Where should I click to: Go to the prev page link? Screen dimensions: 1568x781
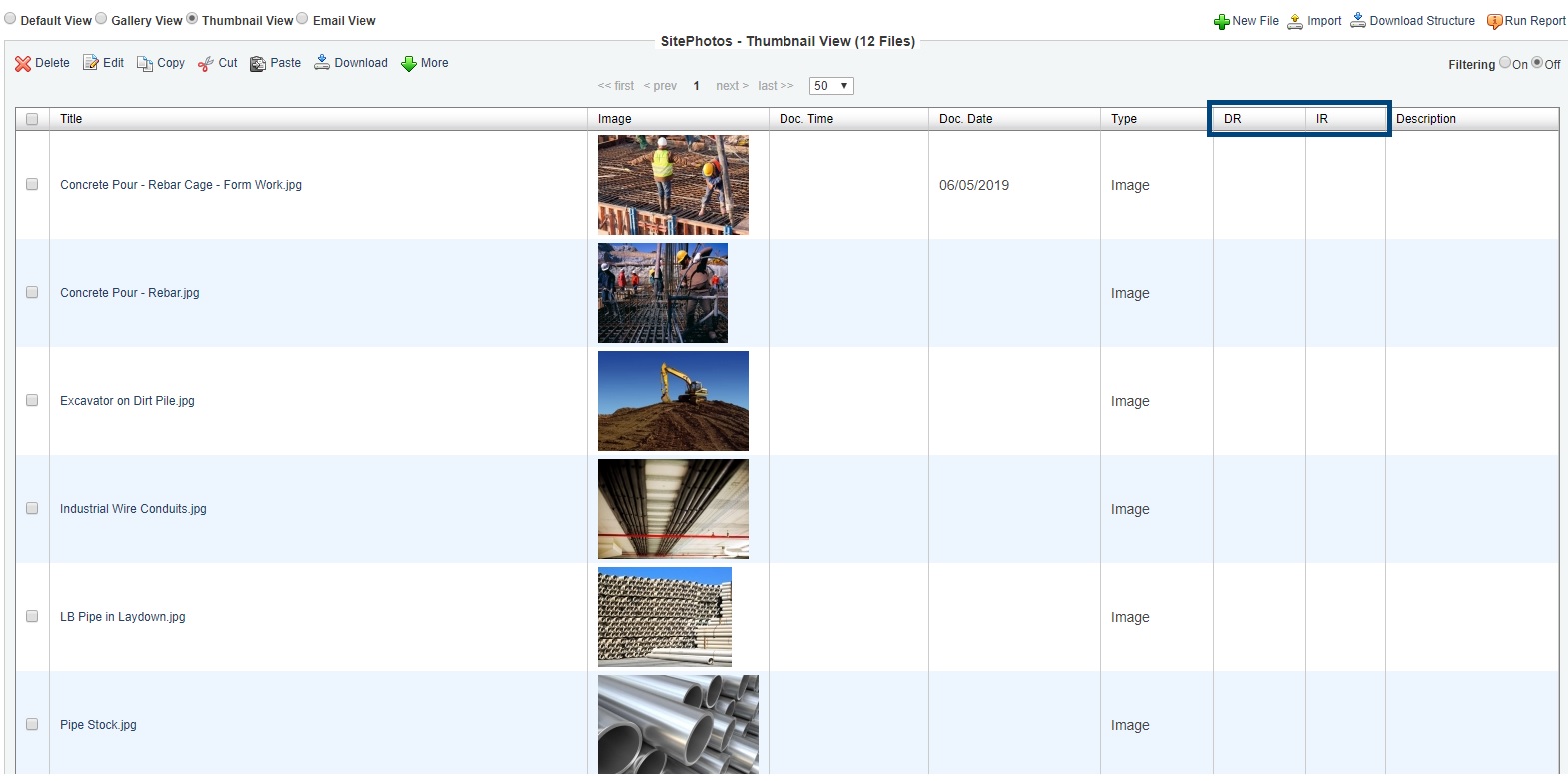660,86
